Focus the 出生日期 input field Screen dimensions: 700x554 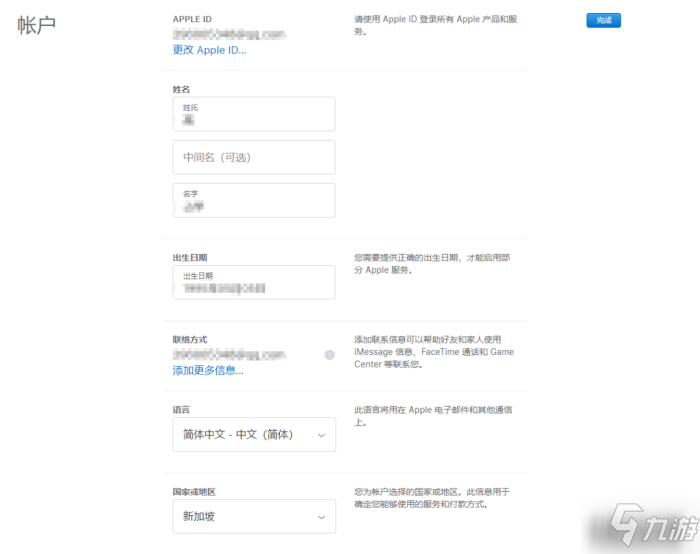tap(254, 282)
